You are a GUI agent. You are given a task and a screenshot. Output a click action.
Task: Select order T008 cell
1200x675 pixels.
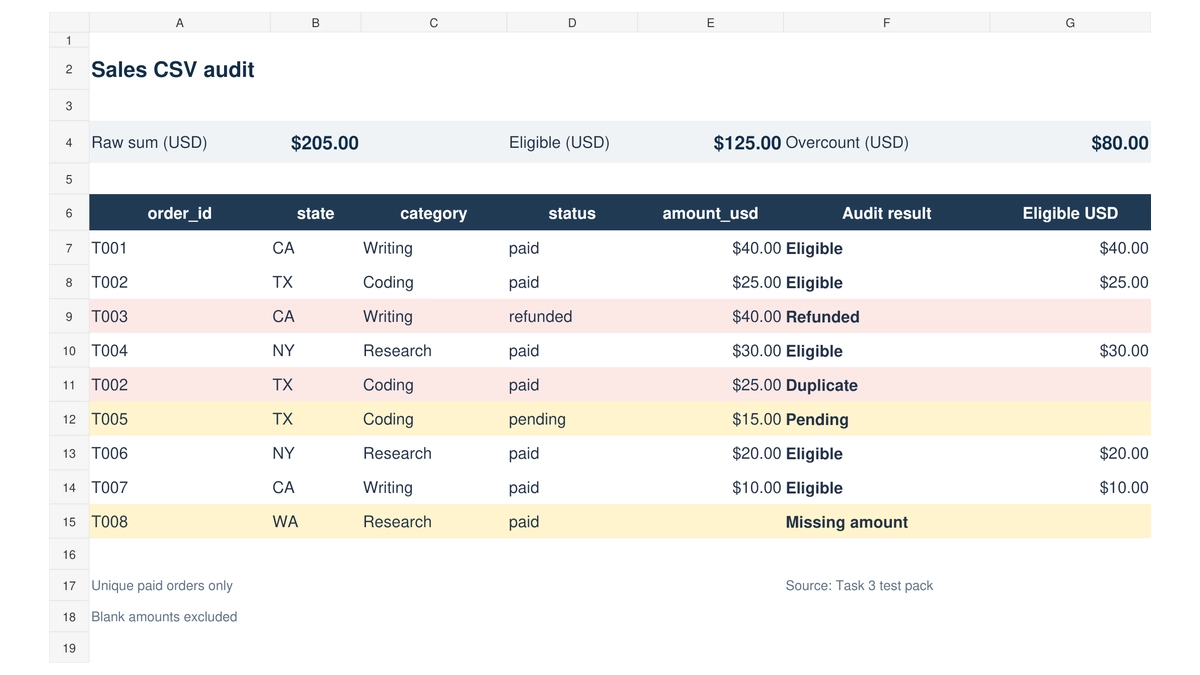pos(179,522)
